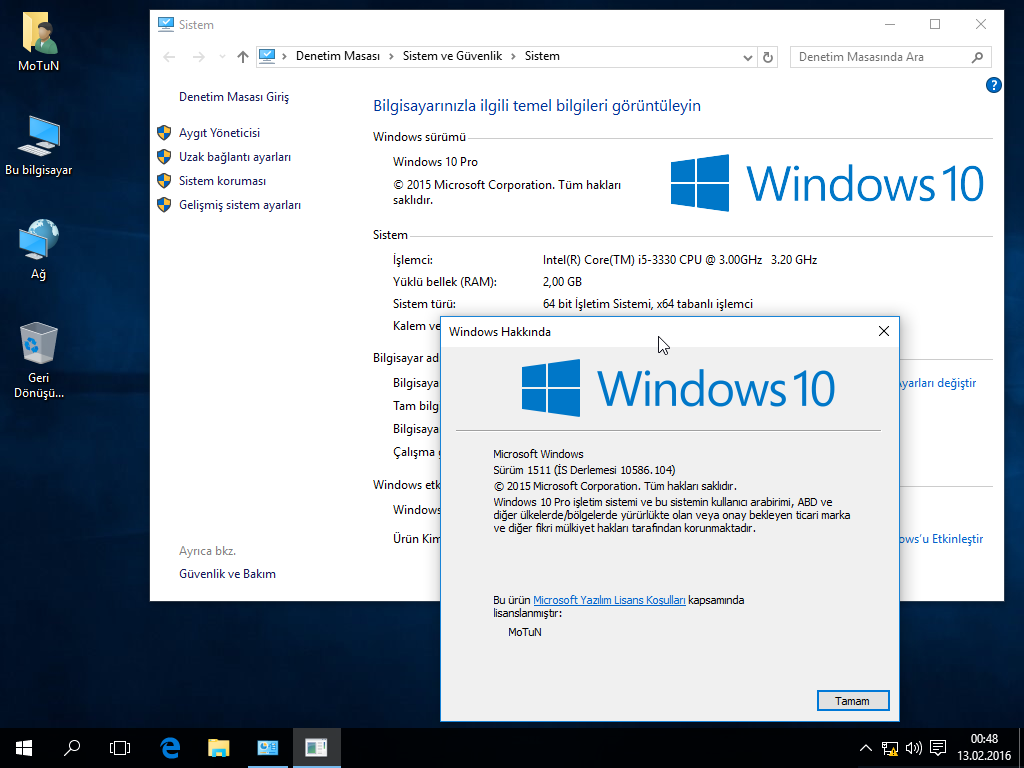The height and width of the screenshot is (768, 1024).
Task: Open File Explorer from taskbar
Action: 219,748
